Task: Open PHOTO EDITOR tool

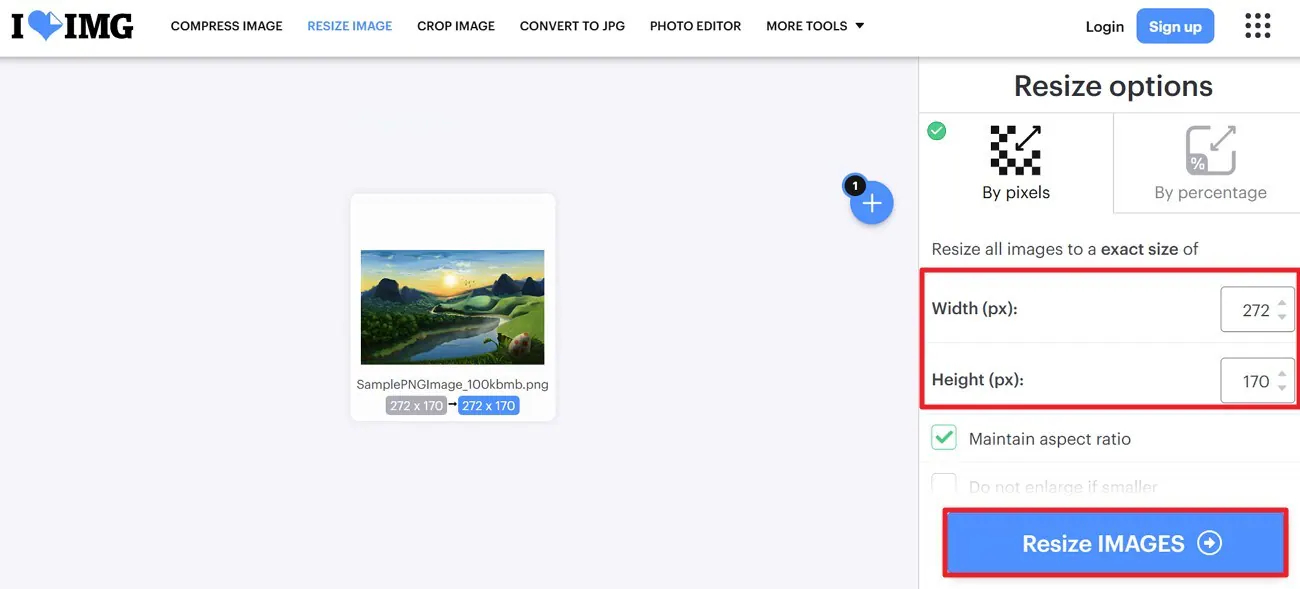Action: tap(696, 26)
